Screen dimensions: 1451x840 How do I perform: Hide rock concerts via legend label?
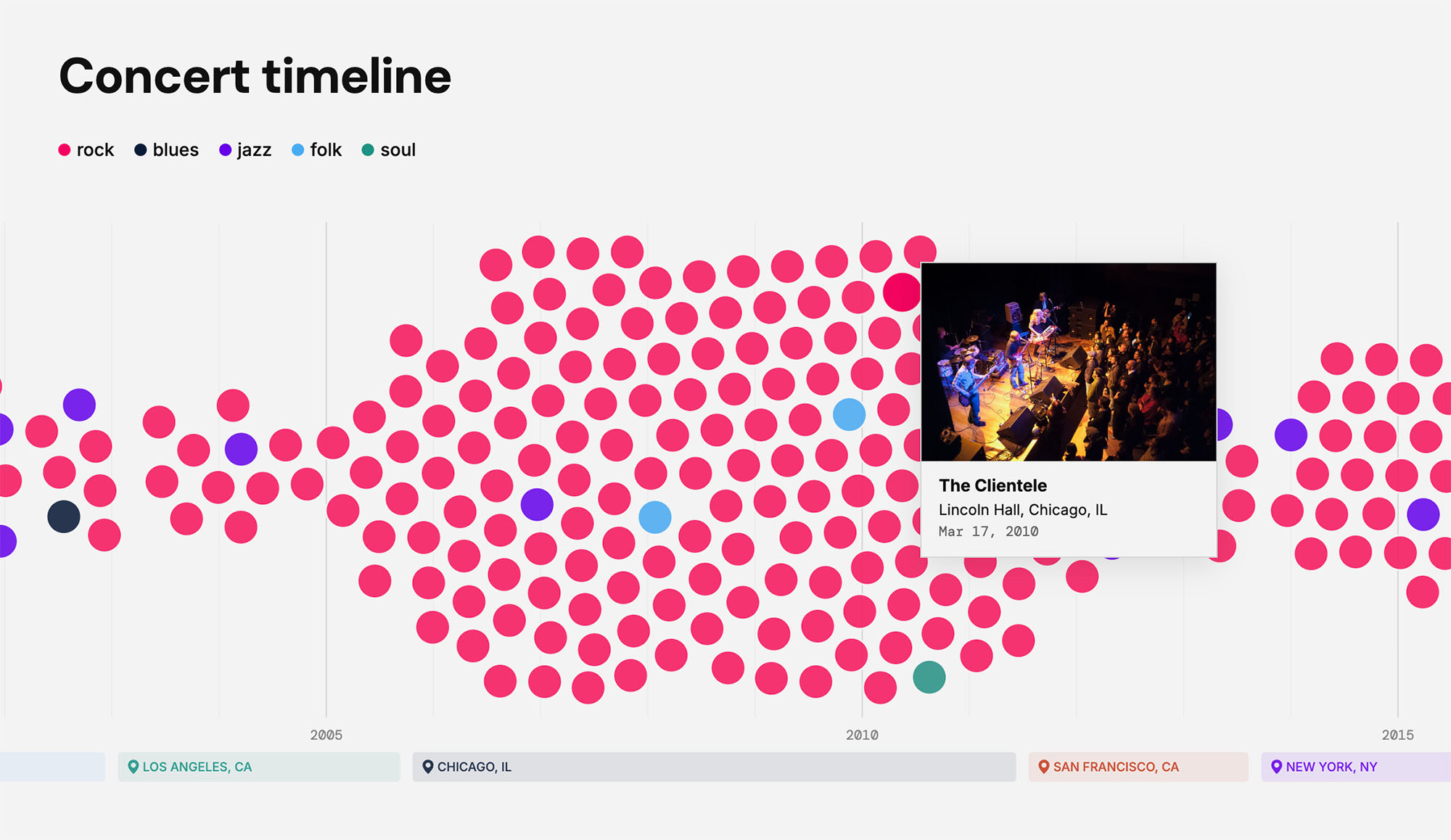[95, 149]
